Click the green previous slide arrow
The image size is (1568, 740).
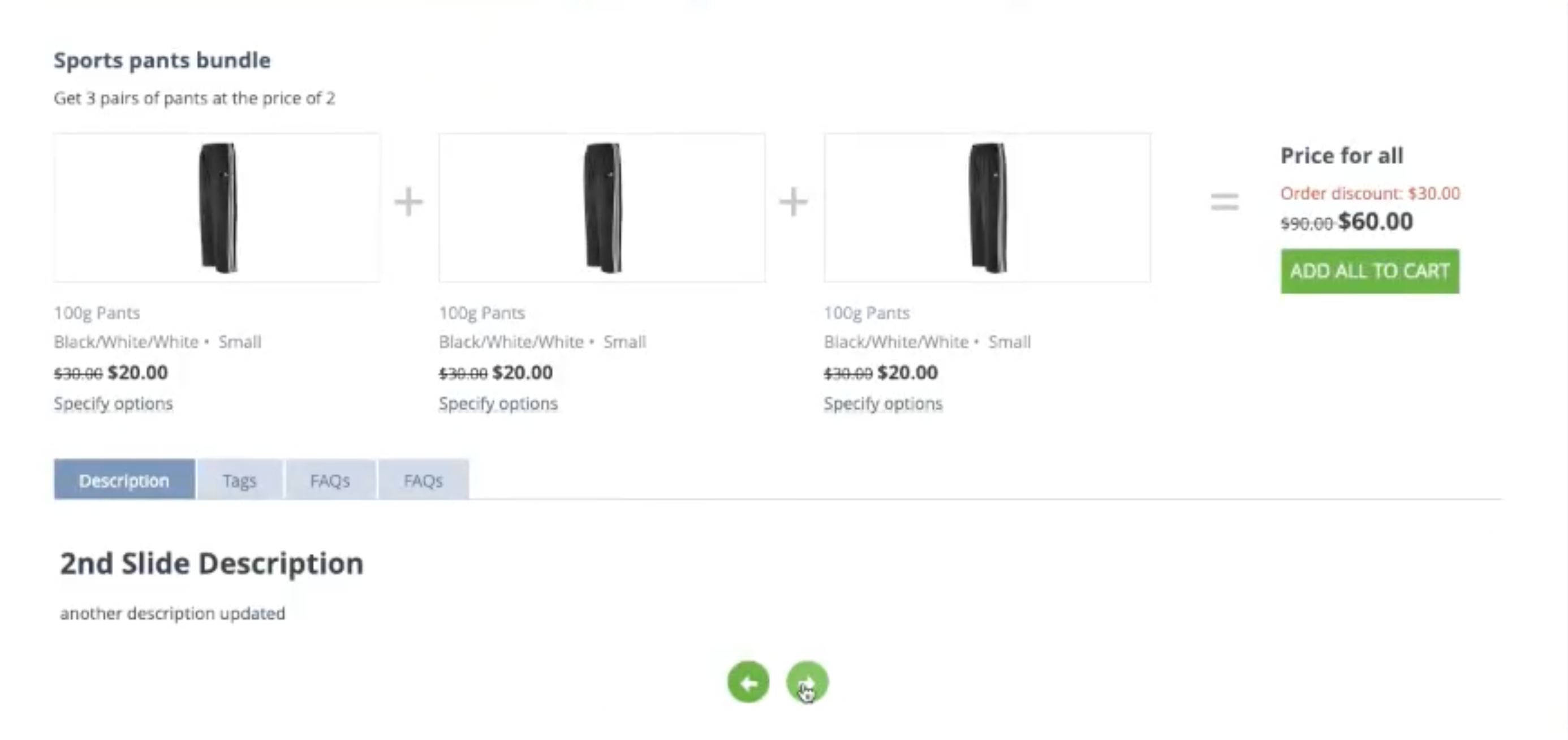(x=748, y=682)
